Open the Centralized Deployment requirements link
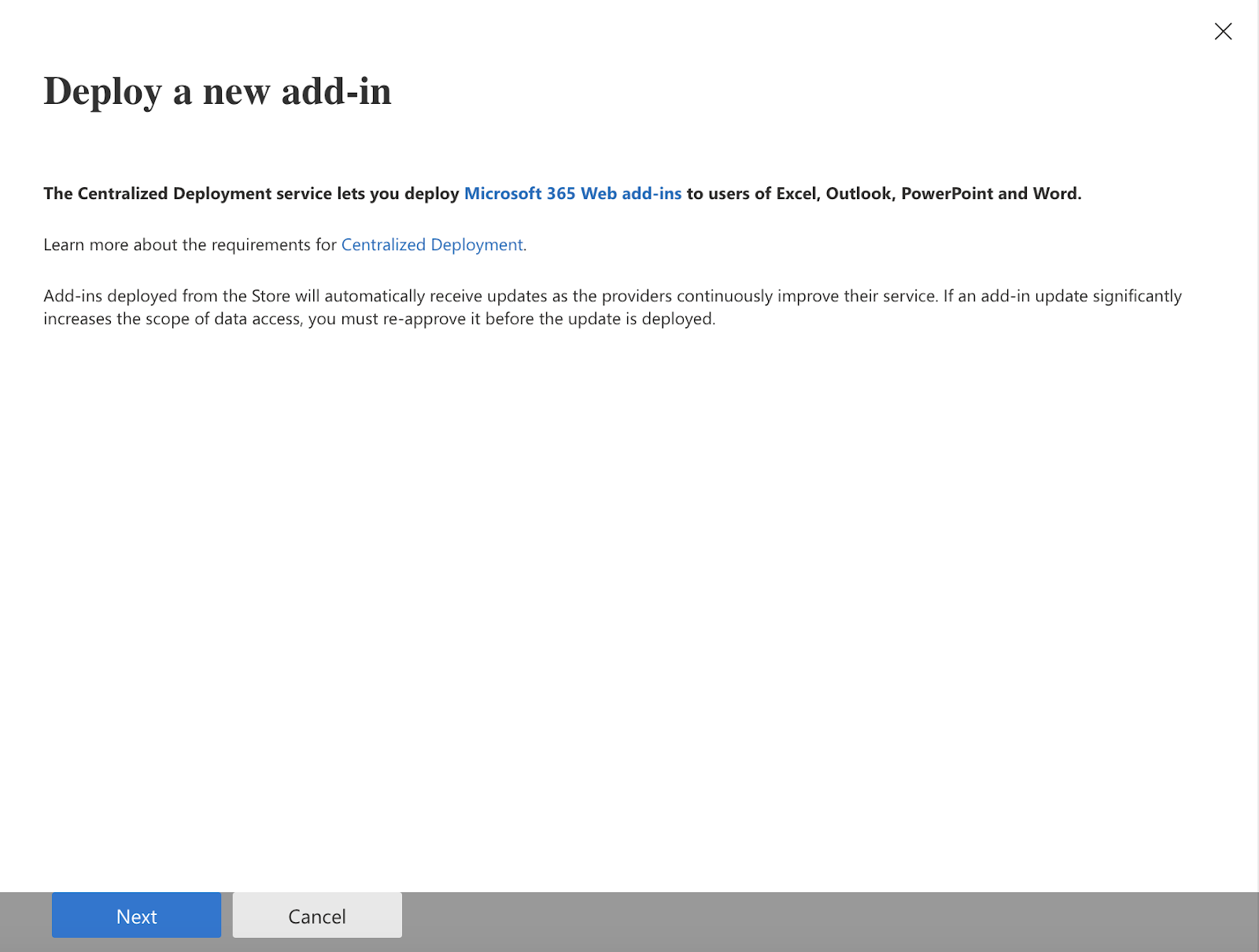 point(432,245)
